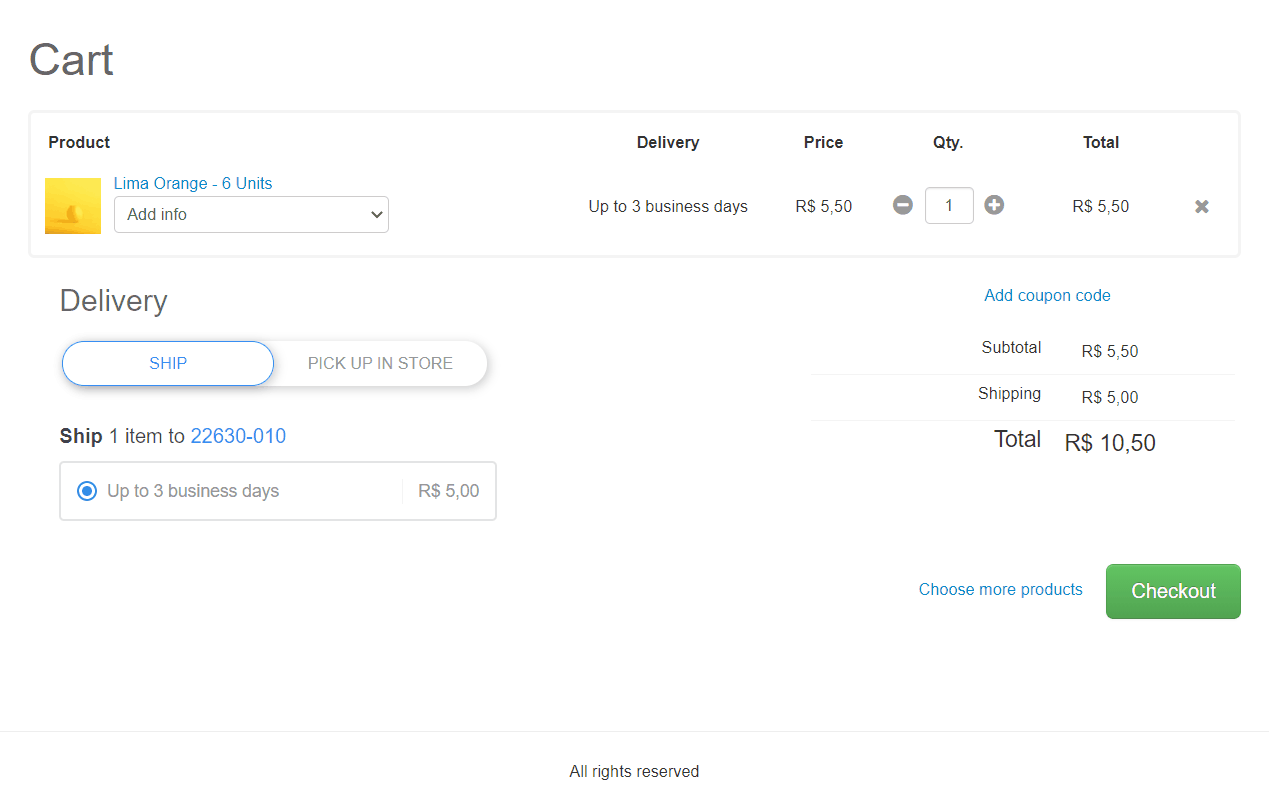Click the R$ 10,50 order total

pyautogui.click(x=1110, y=443)
